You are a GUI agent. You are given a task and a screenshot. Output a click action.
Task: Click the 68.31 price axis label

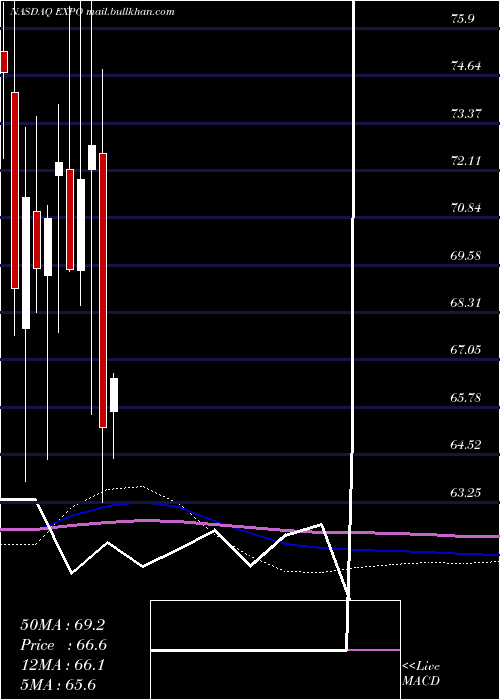[466, 302]
